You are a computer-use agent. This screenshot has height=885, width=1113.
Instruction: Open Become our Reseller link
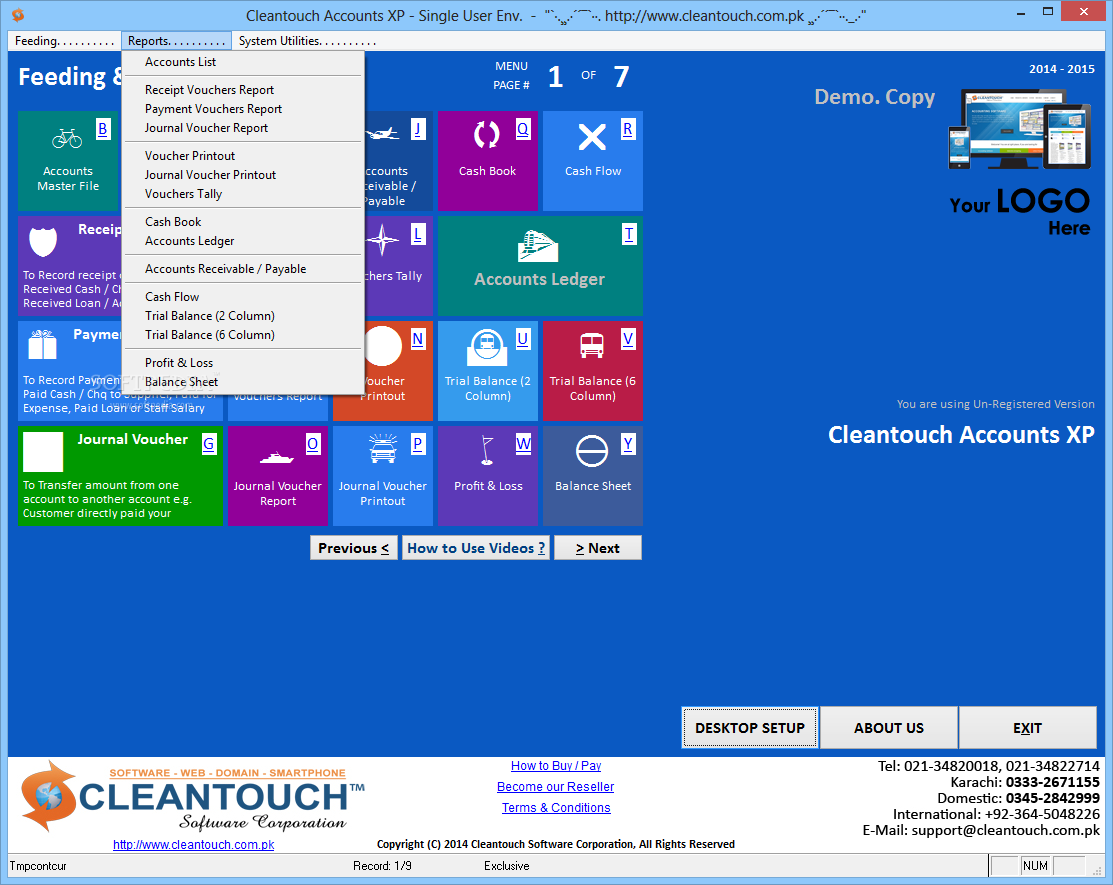coord(556,787)
